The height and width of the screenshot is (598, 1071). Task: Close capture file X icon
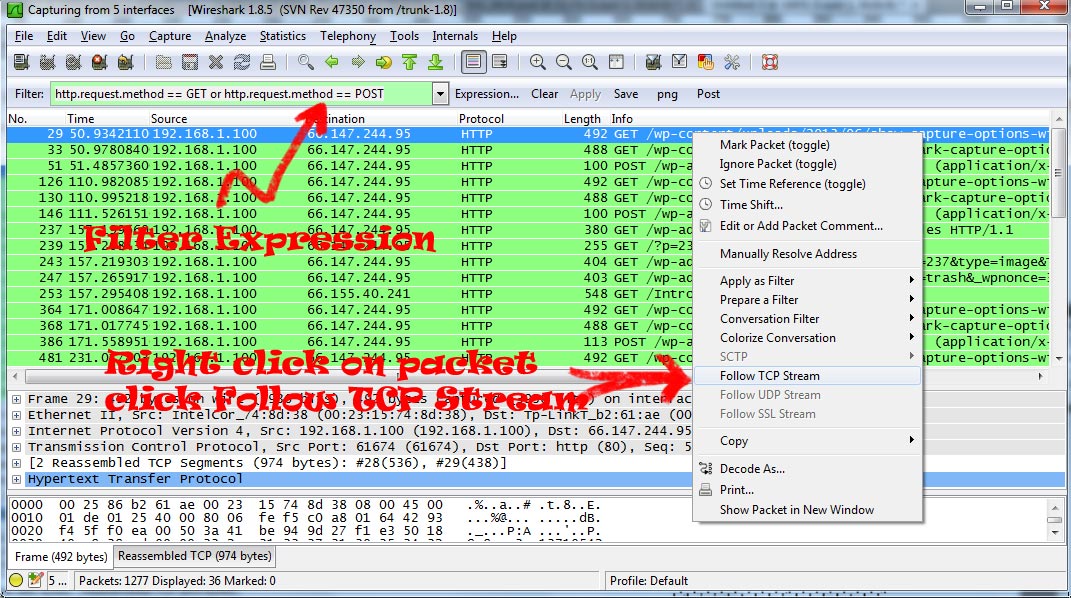(x=216, y=63)
